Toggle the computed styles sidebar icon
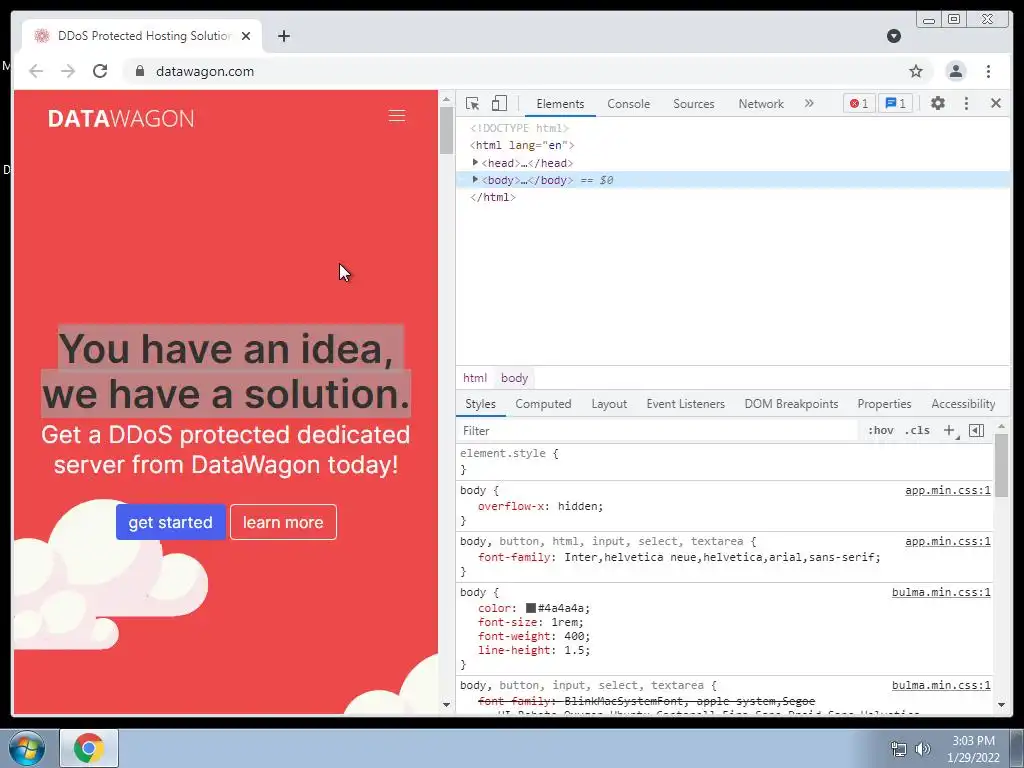The image size is (1024, 768). 976,430
